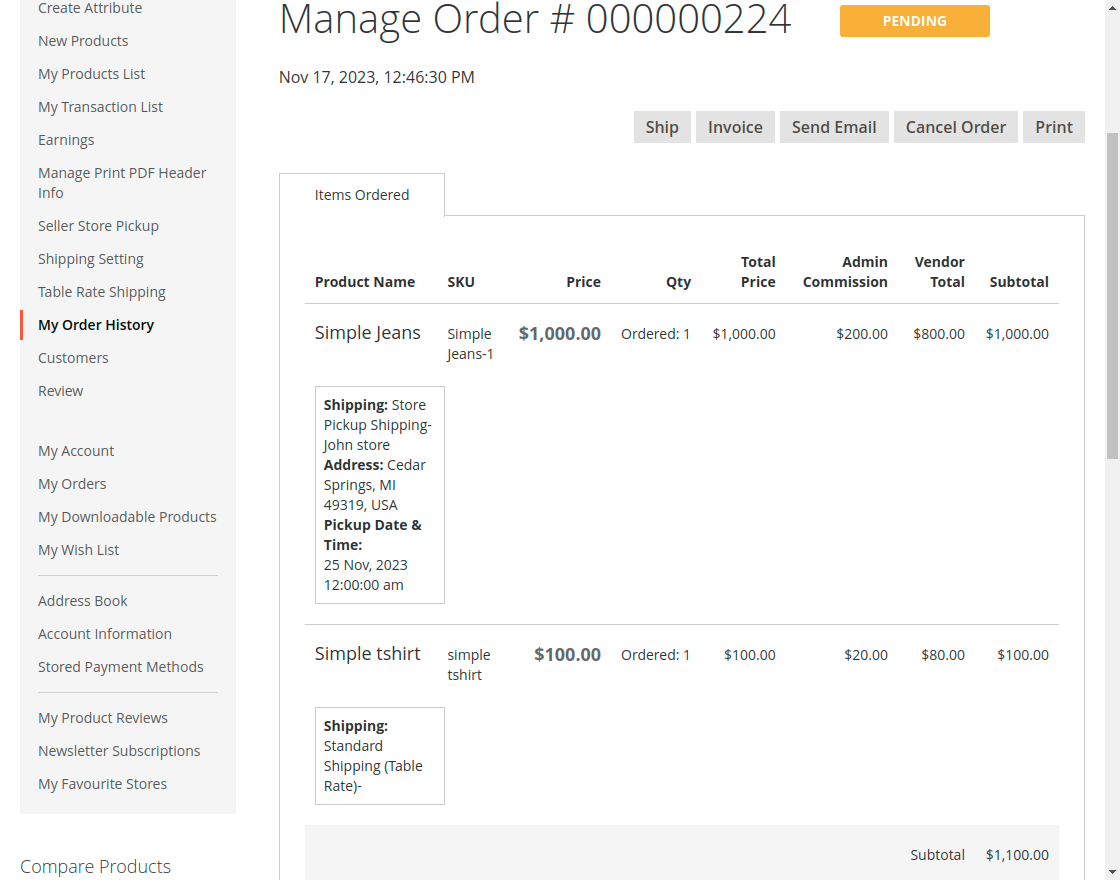Open Stored Payment Methods
Image resolution: width=1120 pixels, height=880 pixels.
tap(120, 666)
